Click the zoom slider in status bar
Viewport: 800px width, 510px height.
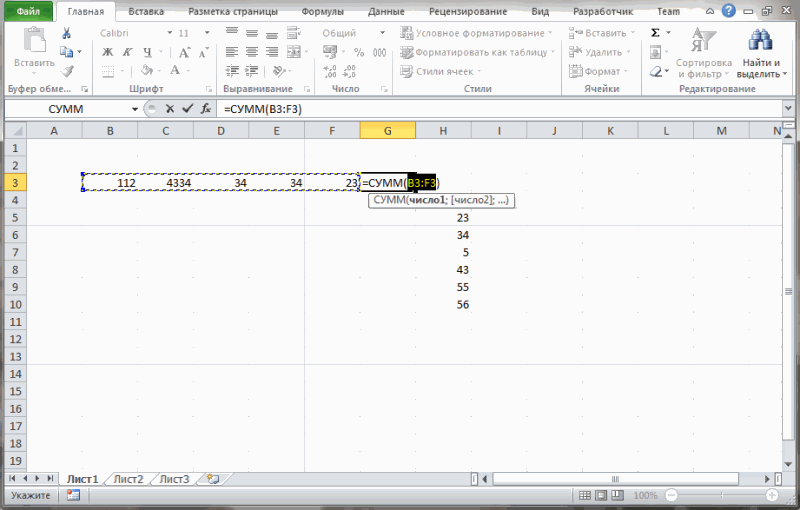pos(721,495)
